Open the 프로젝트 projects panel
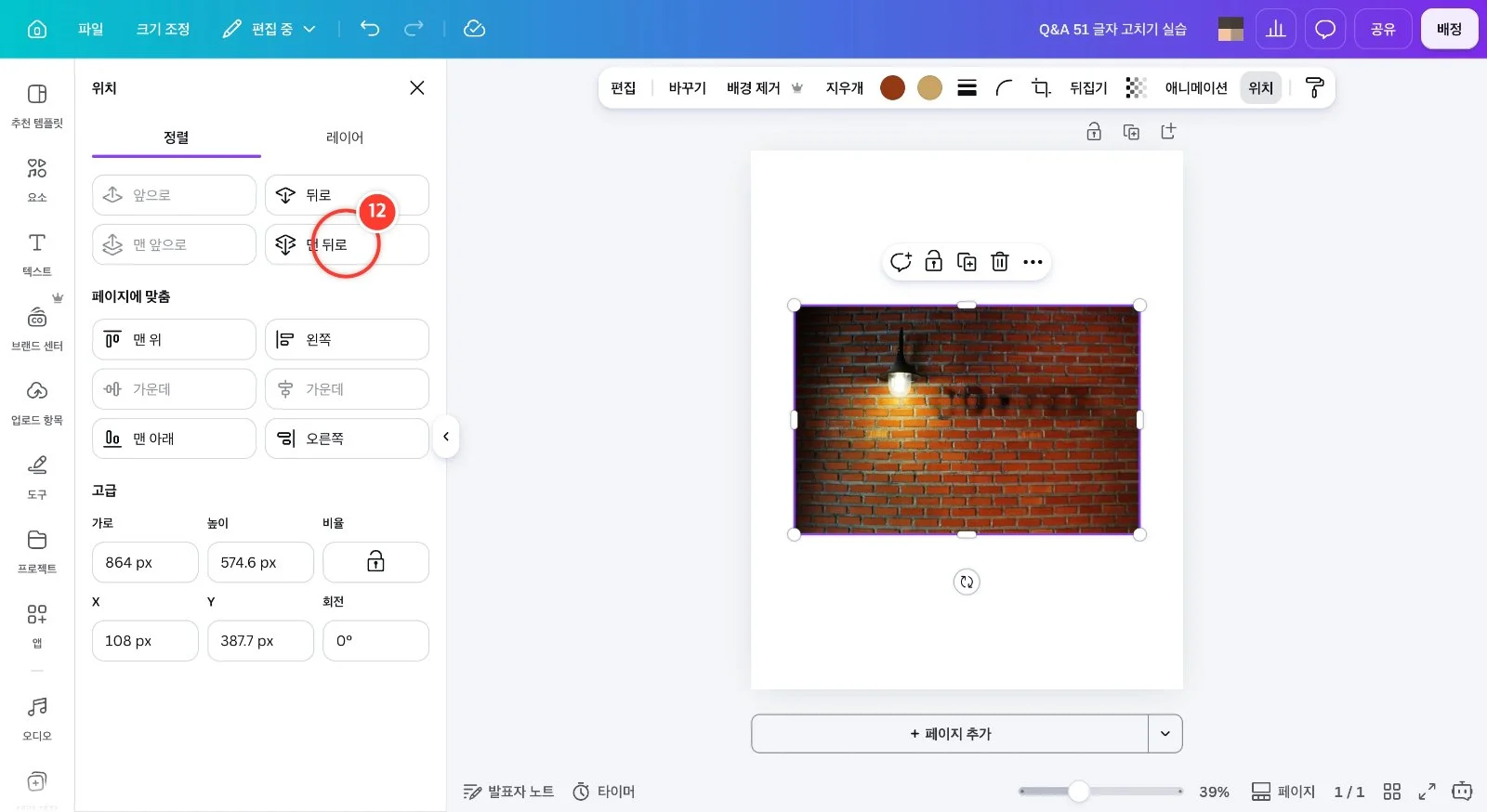The height and width of the screenshot is (812, 1487). 37,551
